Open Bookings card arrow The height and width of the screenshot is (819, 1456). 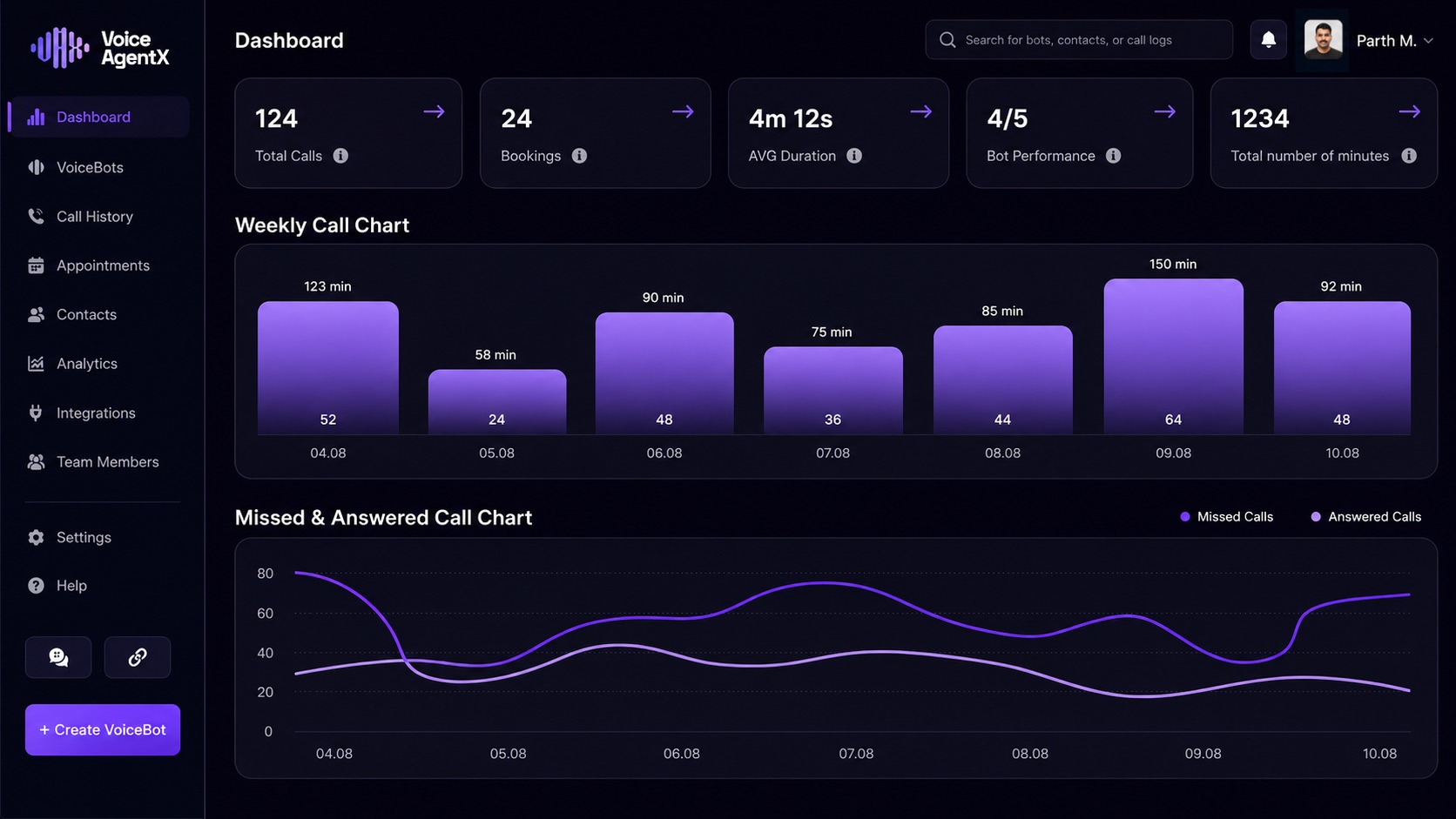coord(683,111)
